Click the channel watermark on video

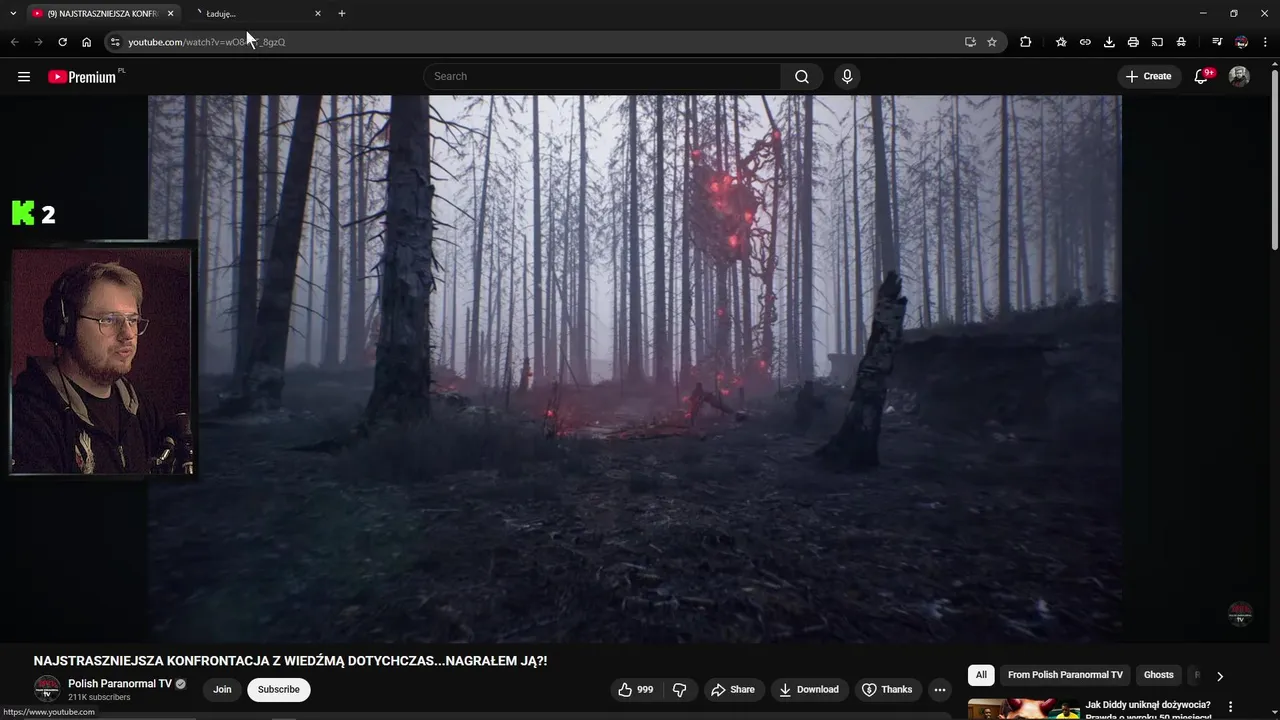pos(1240,614)
